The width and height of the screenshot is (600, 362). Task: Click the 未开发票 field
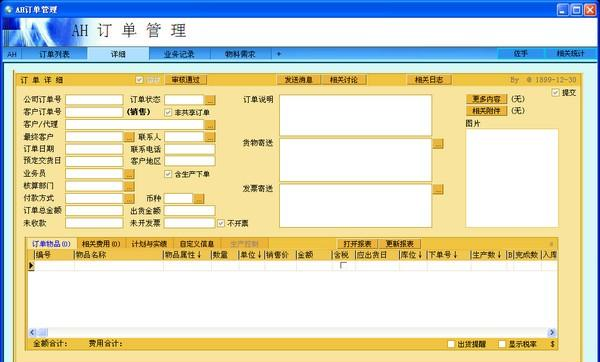(x=190, y=223)
